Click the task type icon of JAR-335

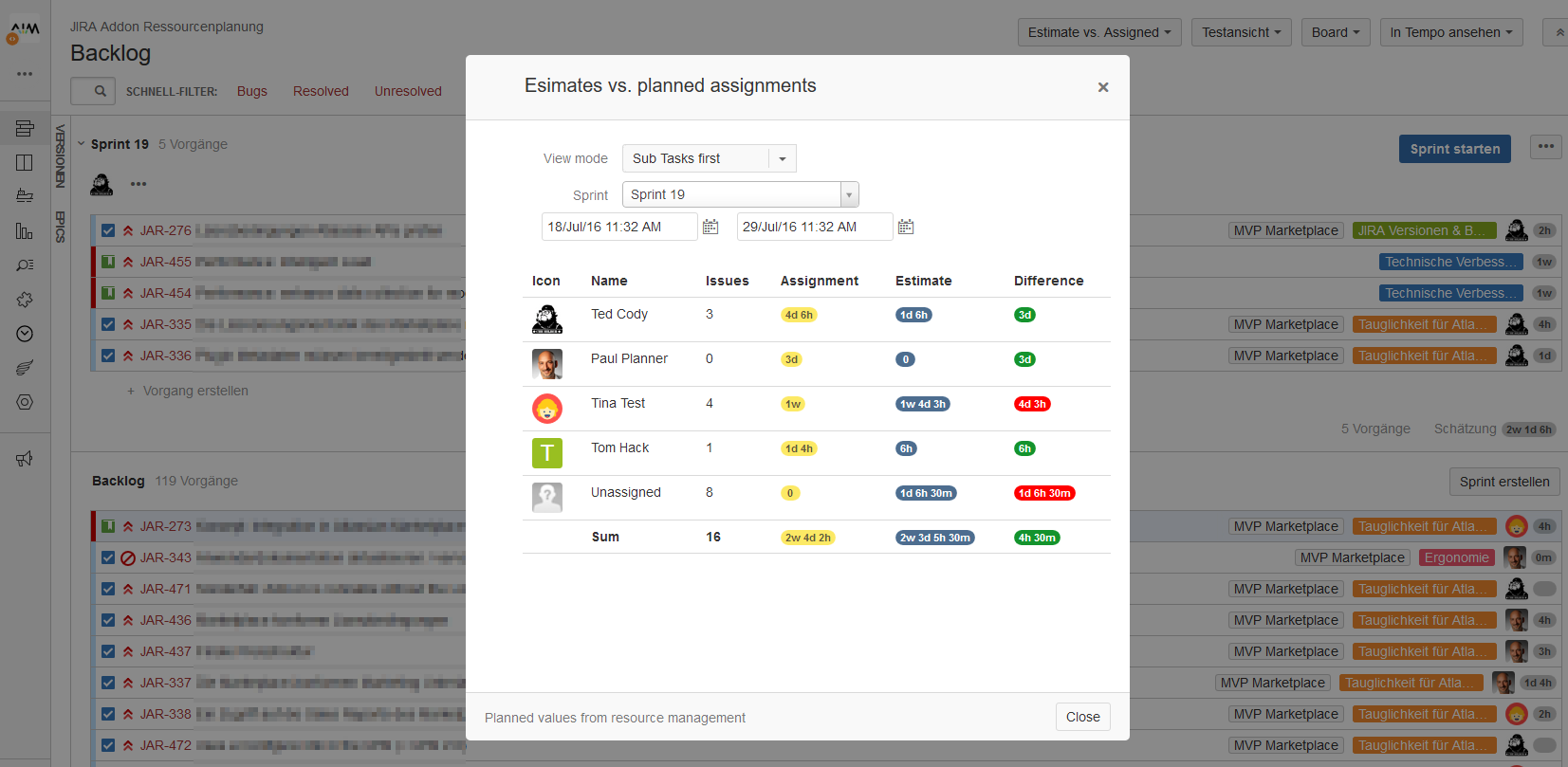108,324
